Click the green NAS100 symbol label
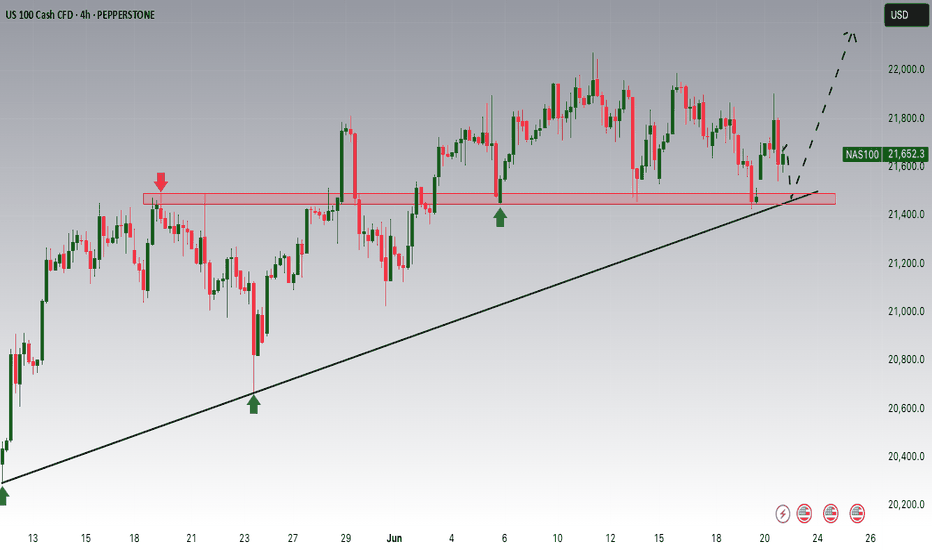Viewport: 932px width, 550px height. point(862,155)
